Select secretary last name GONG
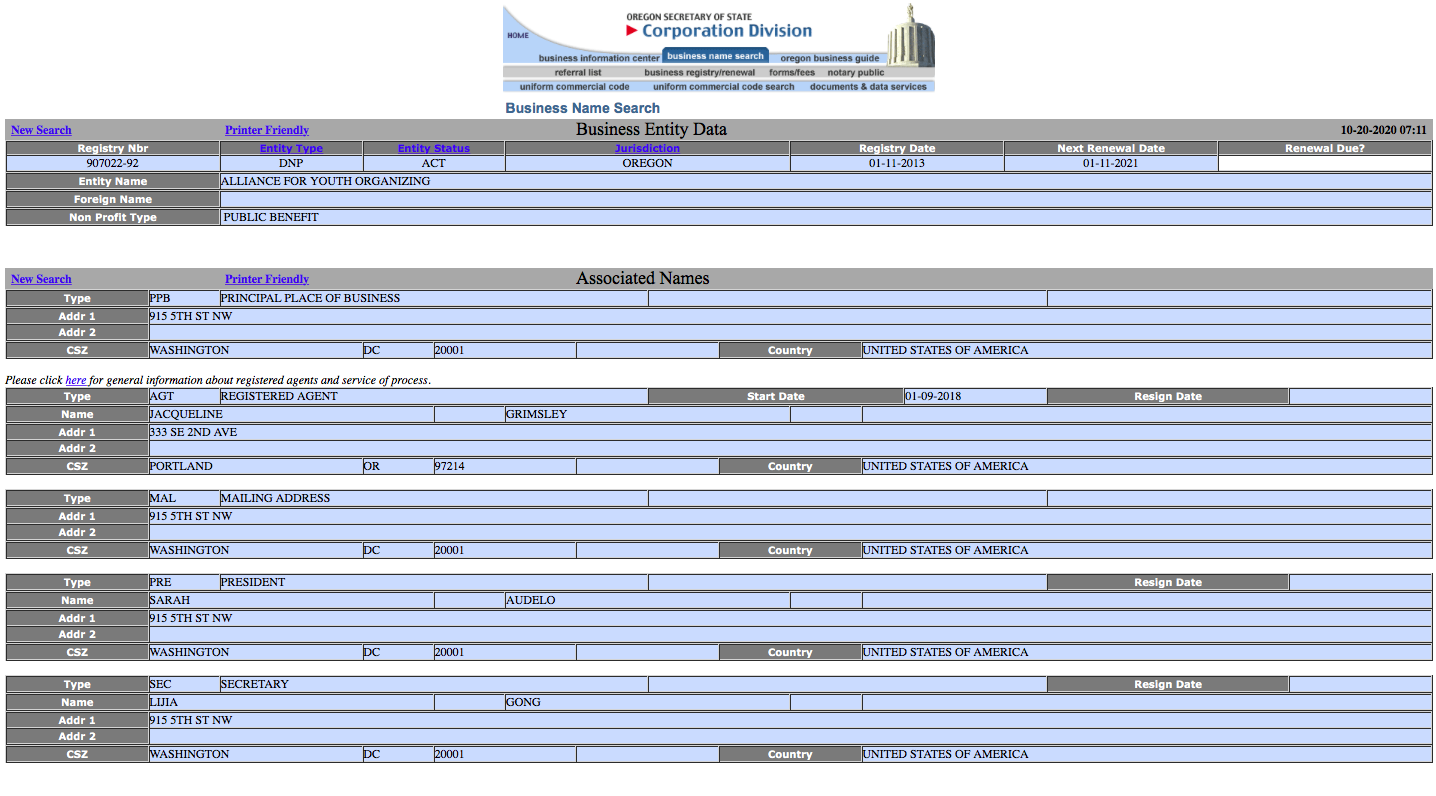Viewport: 1436px width, 796px height. (523, 702)
